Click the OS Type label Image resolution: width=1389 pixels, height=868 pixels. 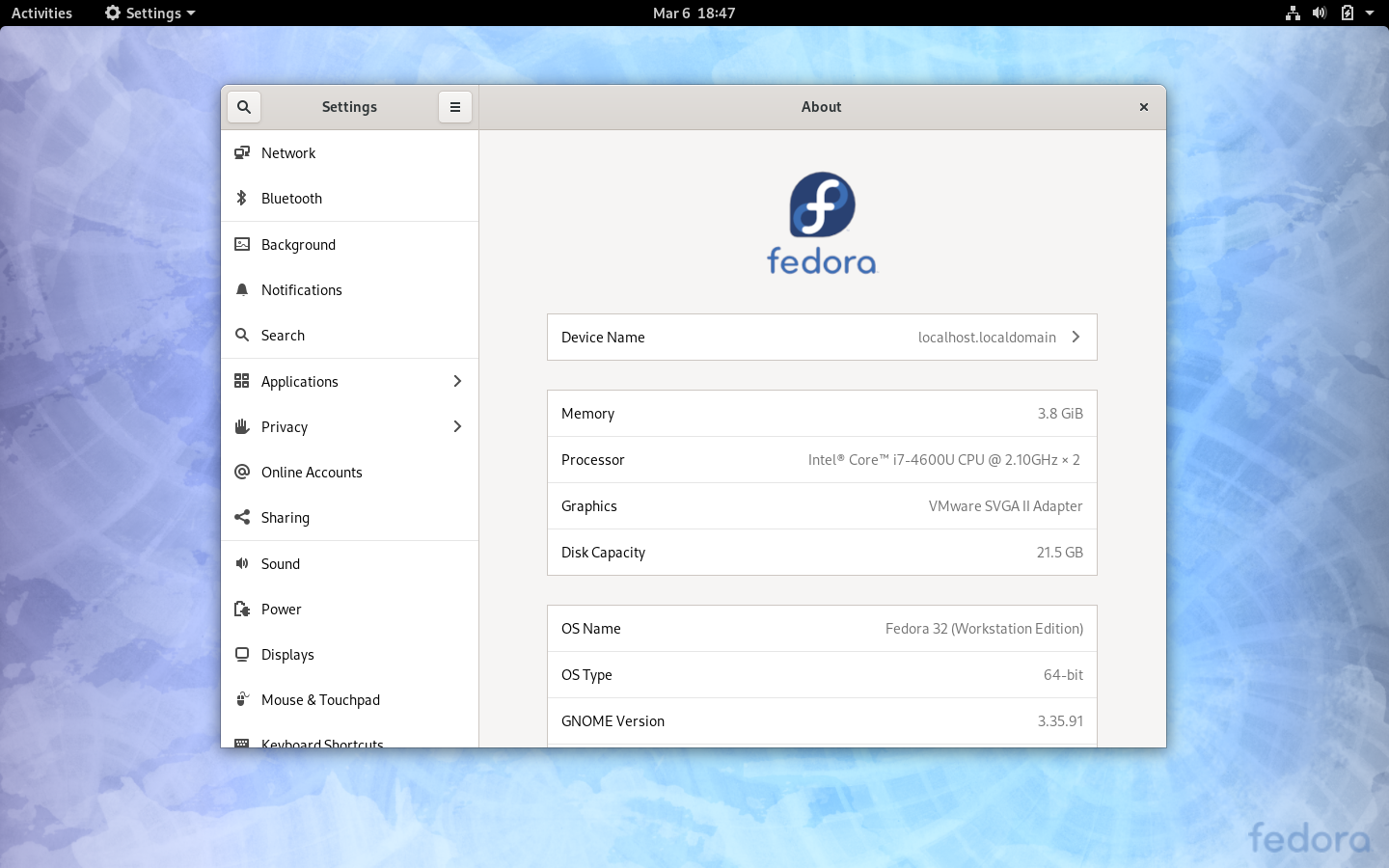pos(586,675)
